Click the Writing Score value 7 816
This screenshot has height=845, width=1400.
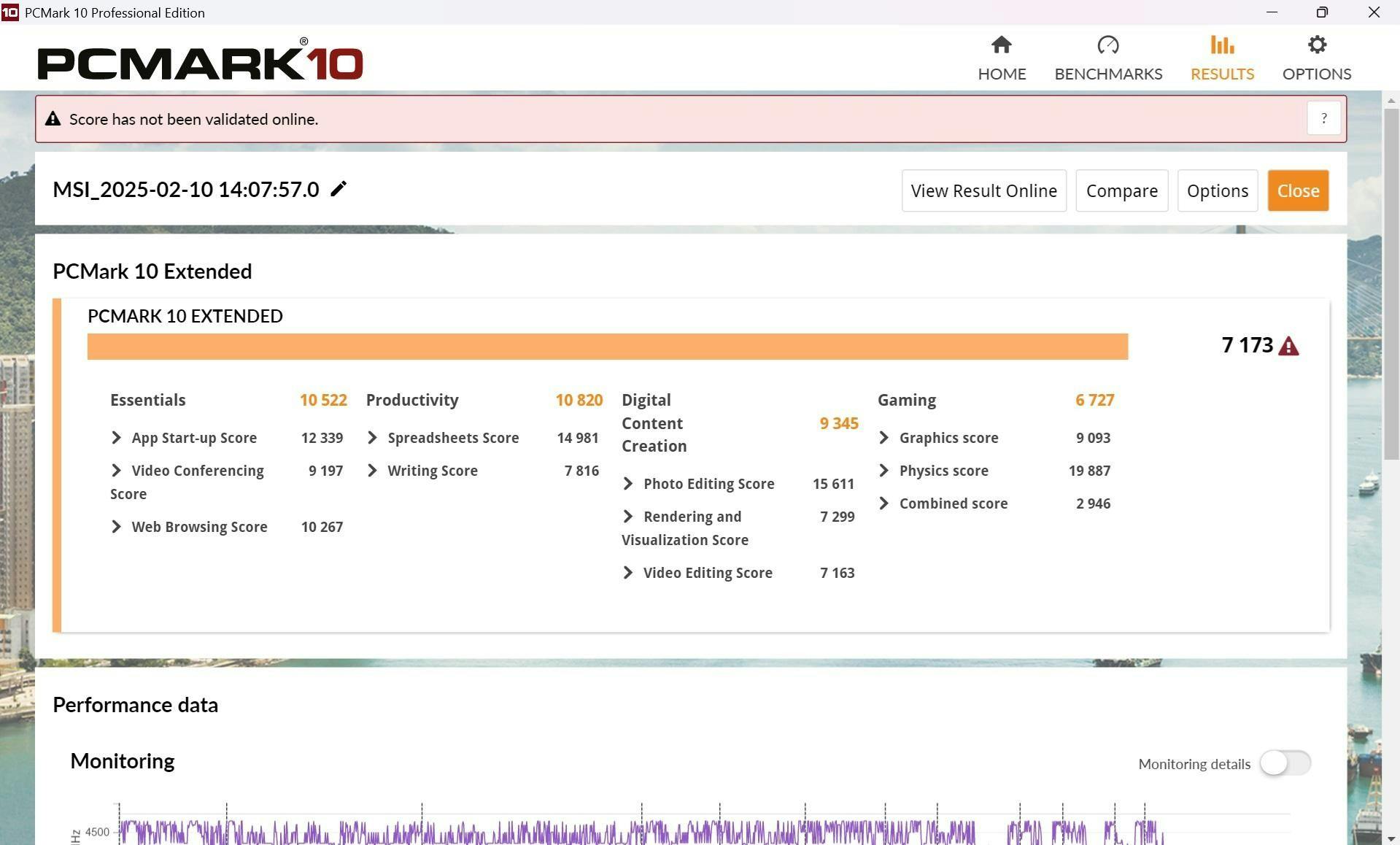click(x=581, y=471)
